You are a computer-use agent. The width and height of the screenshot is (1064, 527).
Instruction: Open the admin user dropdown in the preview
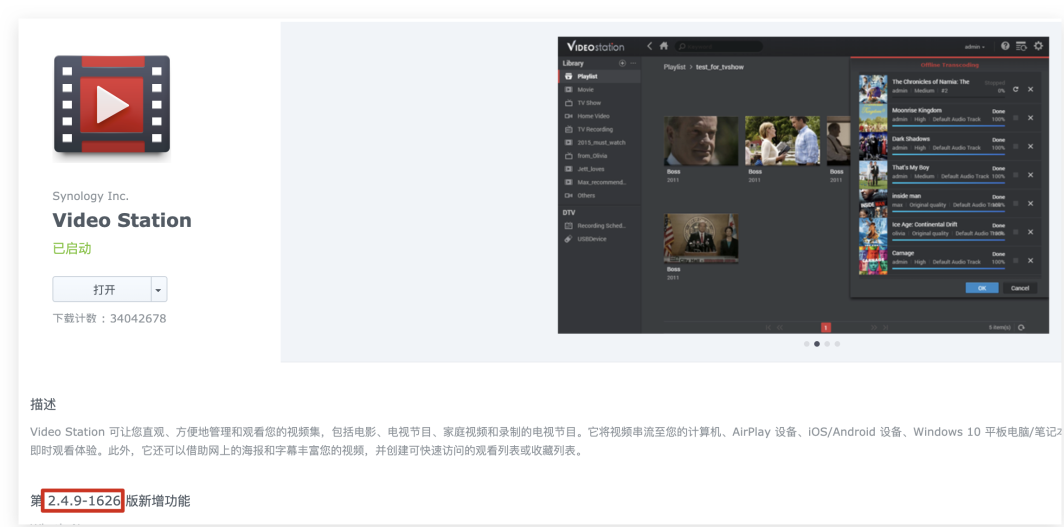pos(974,47)
